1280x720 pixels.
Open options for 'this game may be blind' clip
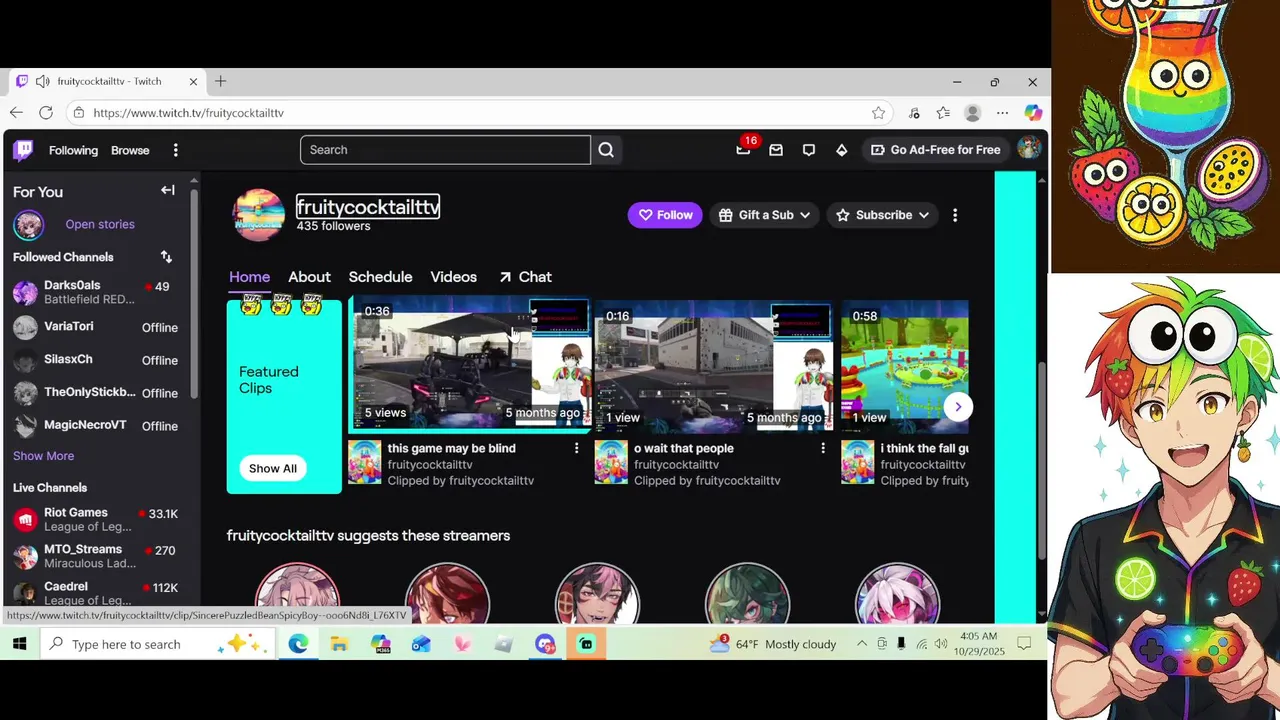[576, 448]
